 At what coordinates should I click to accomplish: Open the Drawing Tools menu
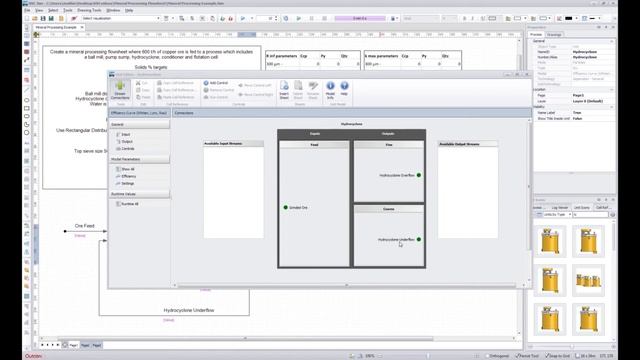[89, 10]
